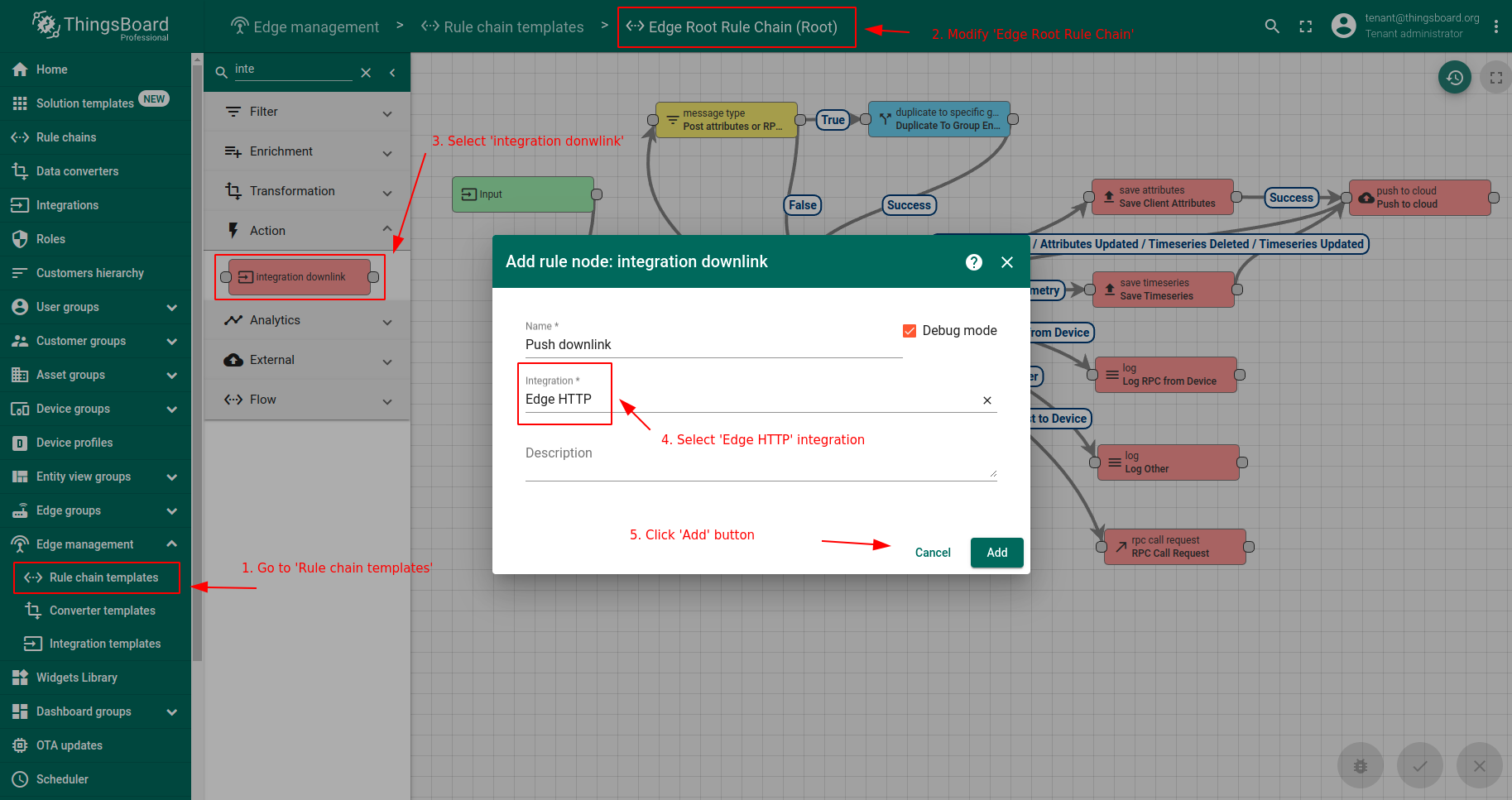Focus the node search field

point(293,69)
